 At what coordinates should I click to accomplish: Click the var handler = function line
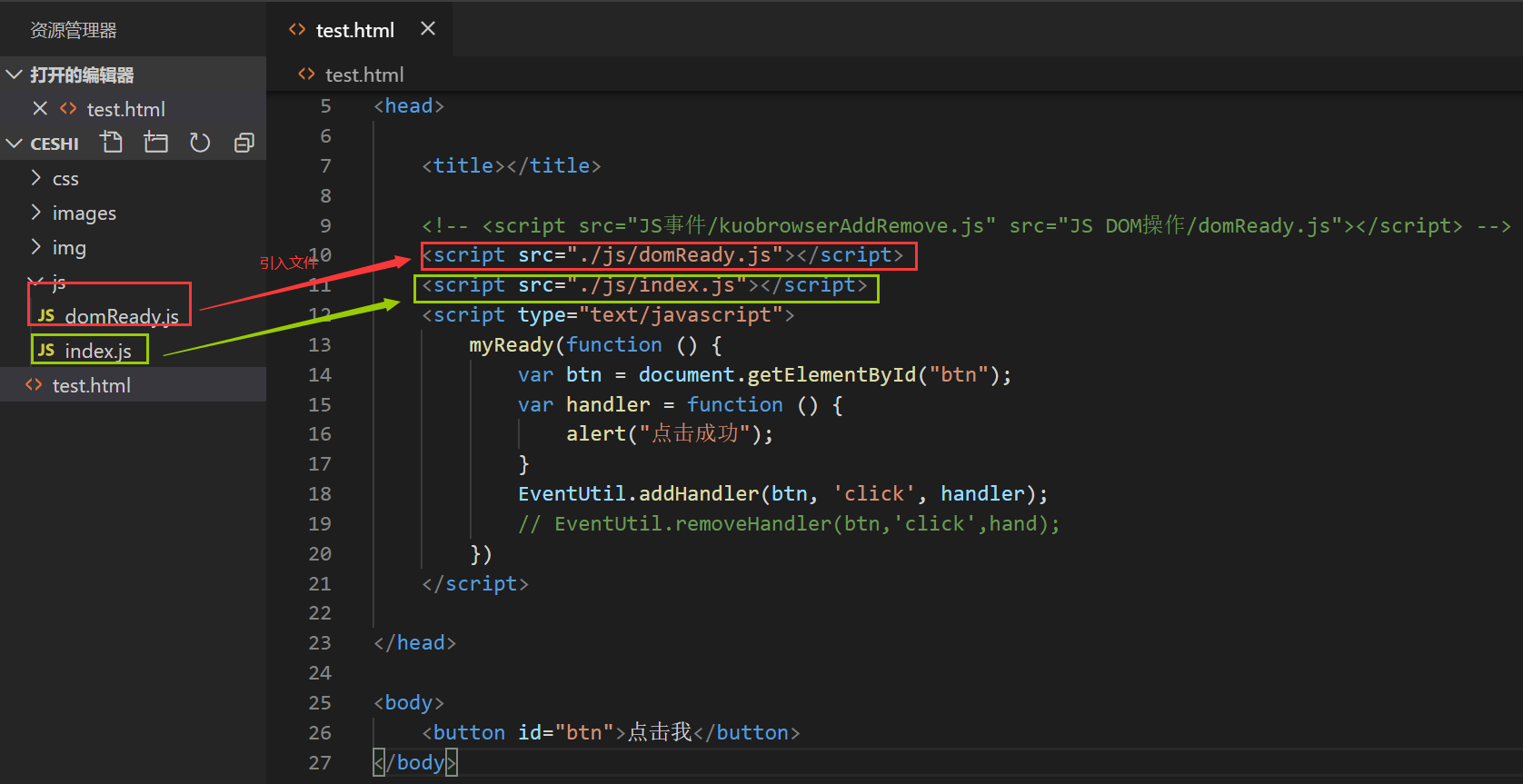pyautogui.click(x=681, y=405)
